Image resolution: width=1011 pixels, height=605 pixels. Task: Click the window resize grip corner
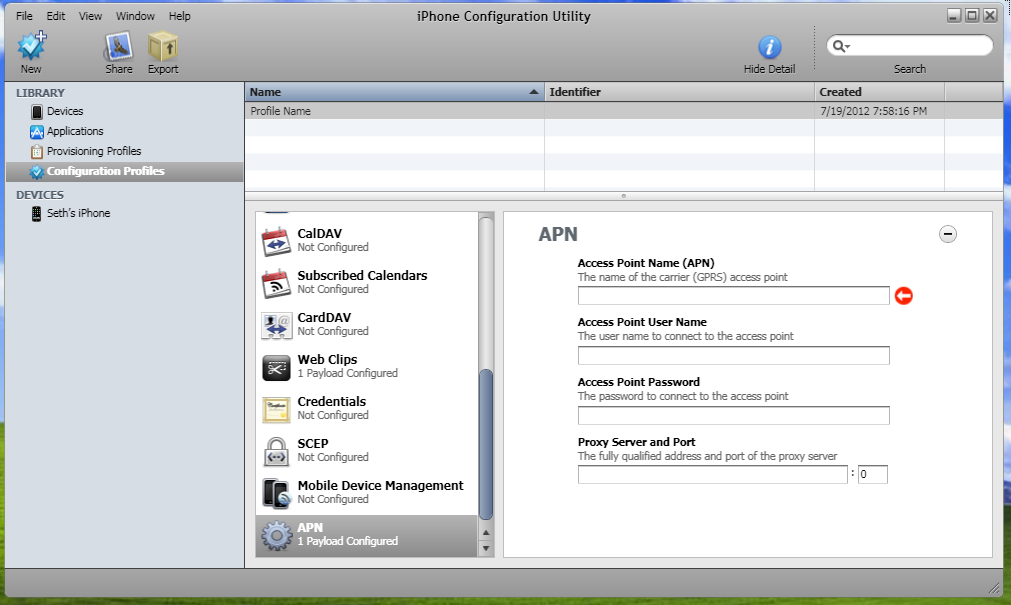point(994,587)
